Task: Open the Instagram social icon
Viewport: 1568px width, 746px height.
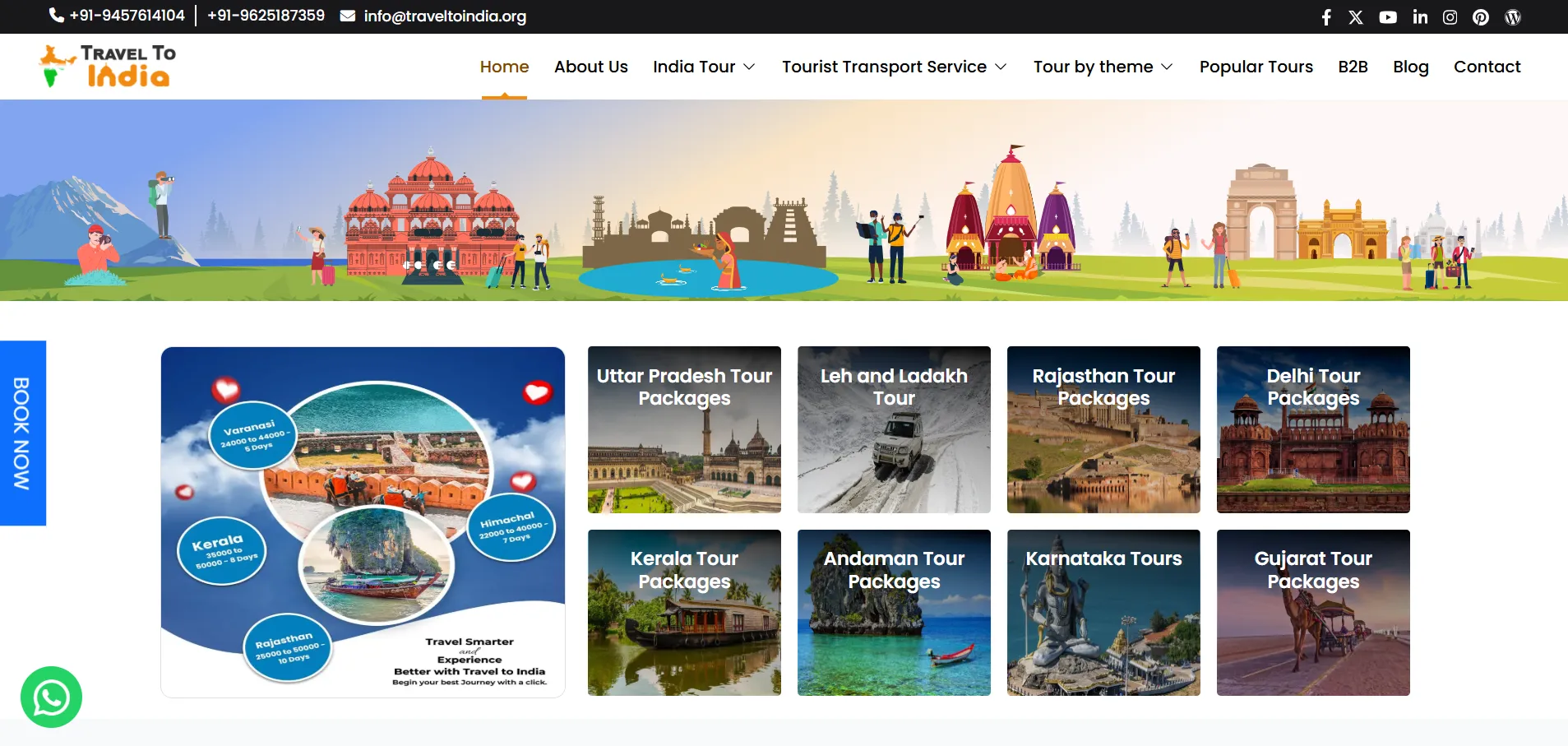Action: pyautogui.click(x=1450, y=17)
